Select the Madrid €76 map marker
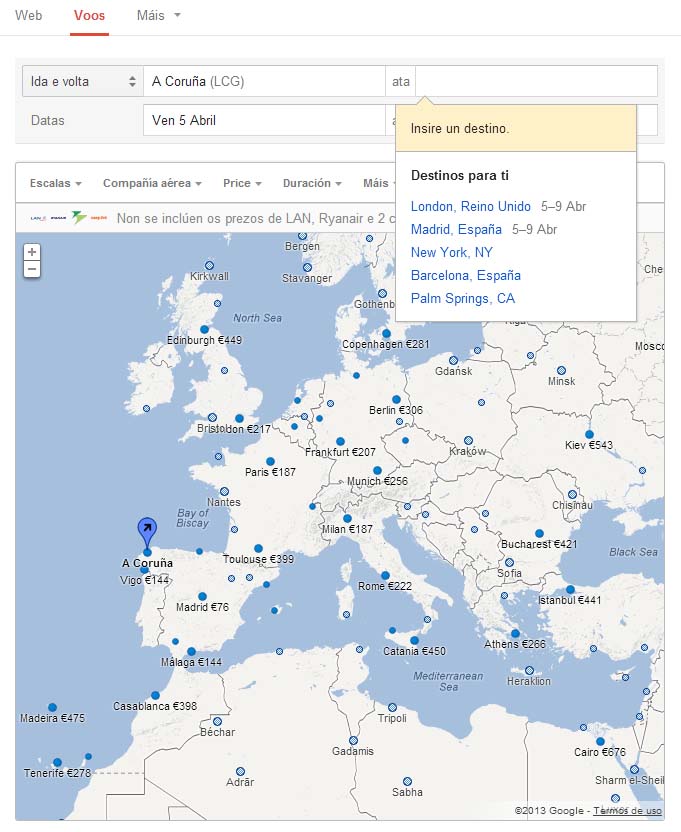Viewport: 681px width, 832px height. tap(202, 596)
